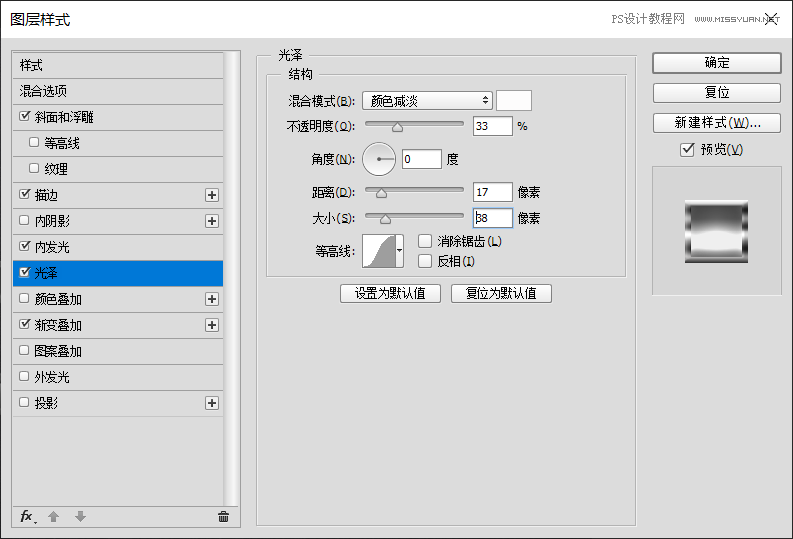The height and width of the screenshot is (539, 793).
Task: Click the 角度 angle input field
Action: pyautogui.click(x=421, y=159)
